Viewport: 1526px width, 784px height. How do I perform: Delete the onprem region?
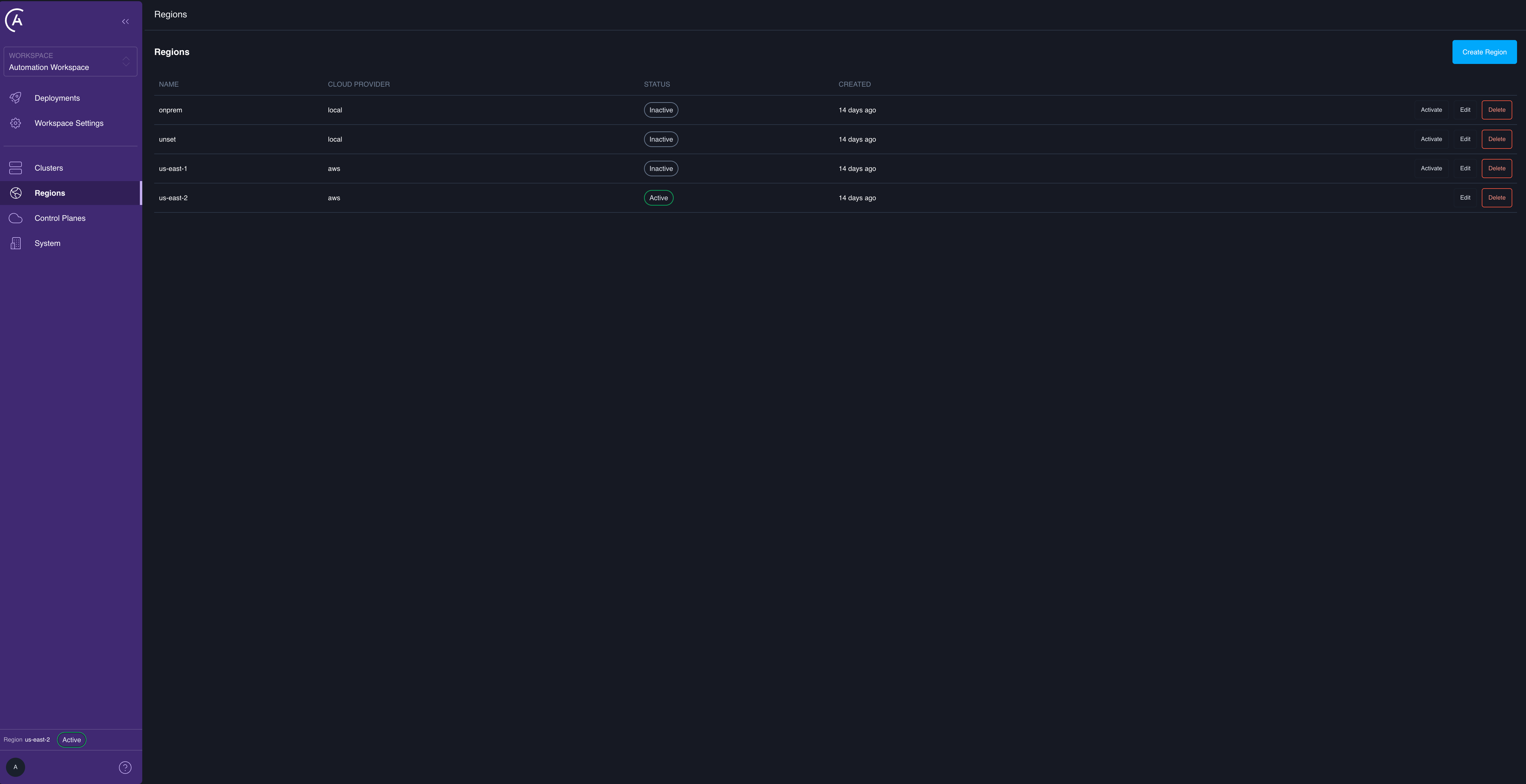[1496, 110]
